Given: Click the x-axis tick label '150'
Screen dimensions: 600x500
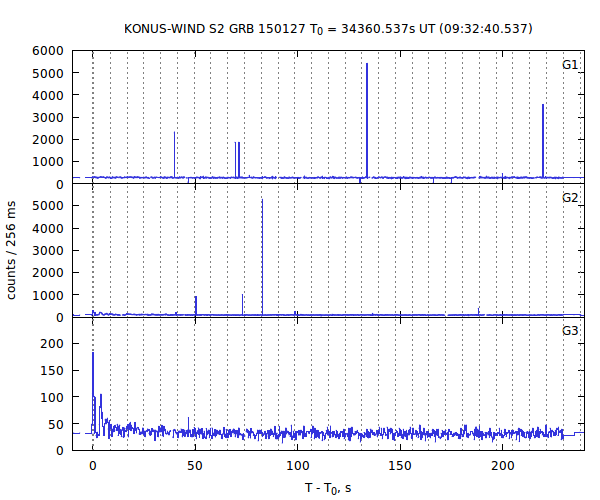Looking at the screenshot, I should pyautogui.click(x=400, y=466).
